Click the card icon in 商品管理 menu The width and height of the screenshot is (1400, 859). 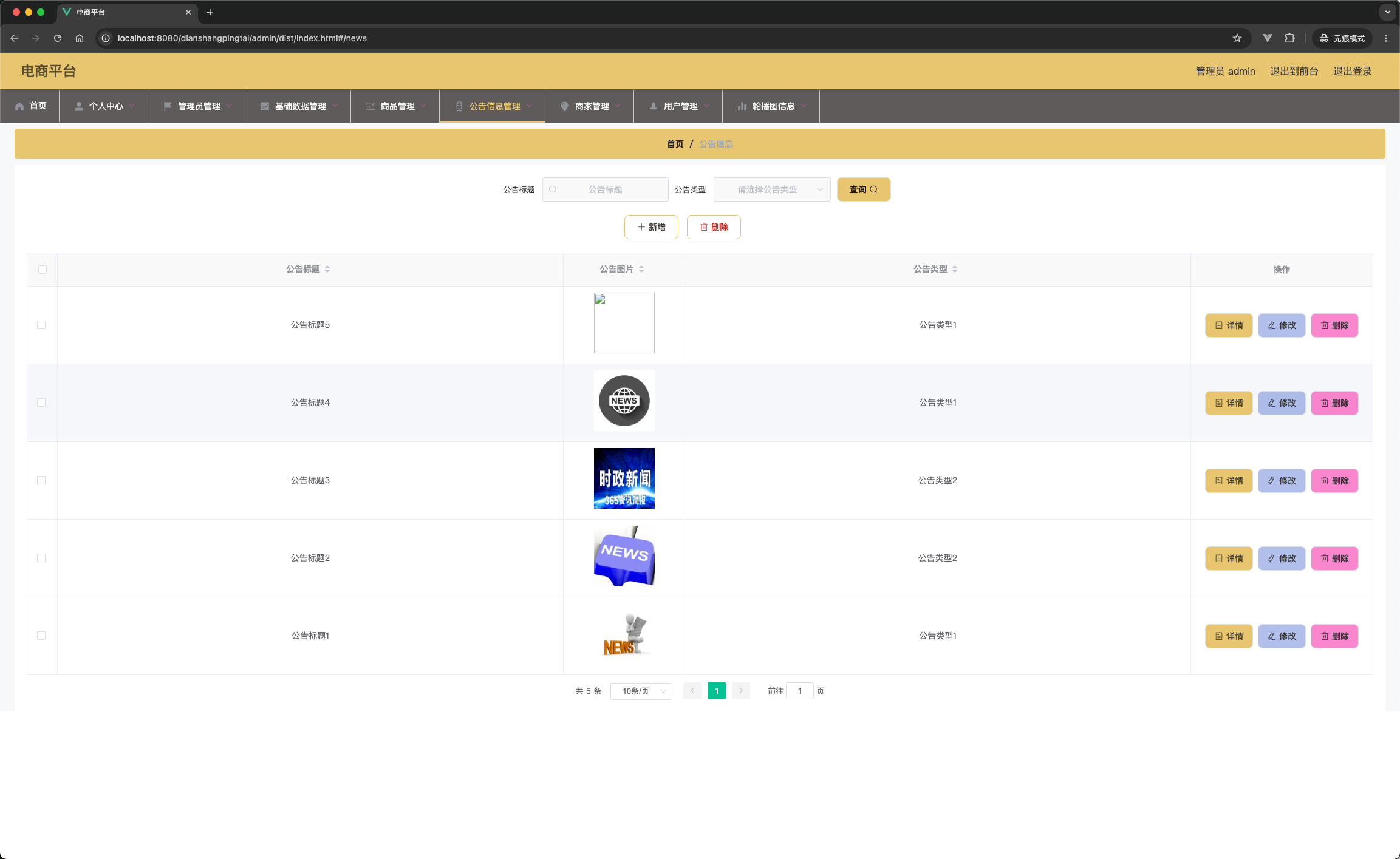(x=370, y=106)
